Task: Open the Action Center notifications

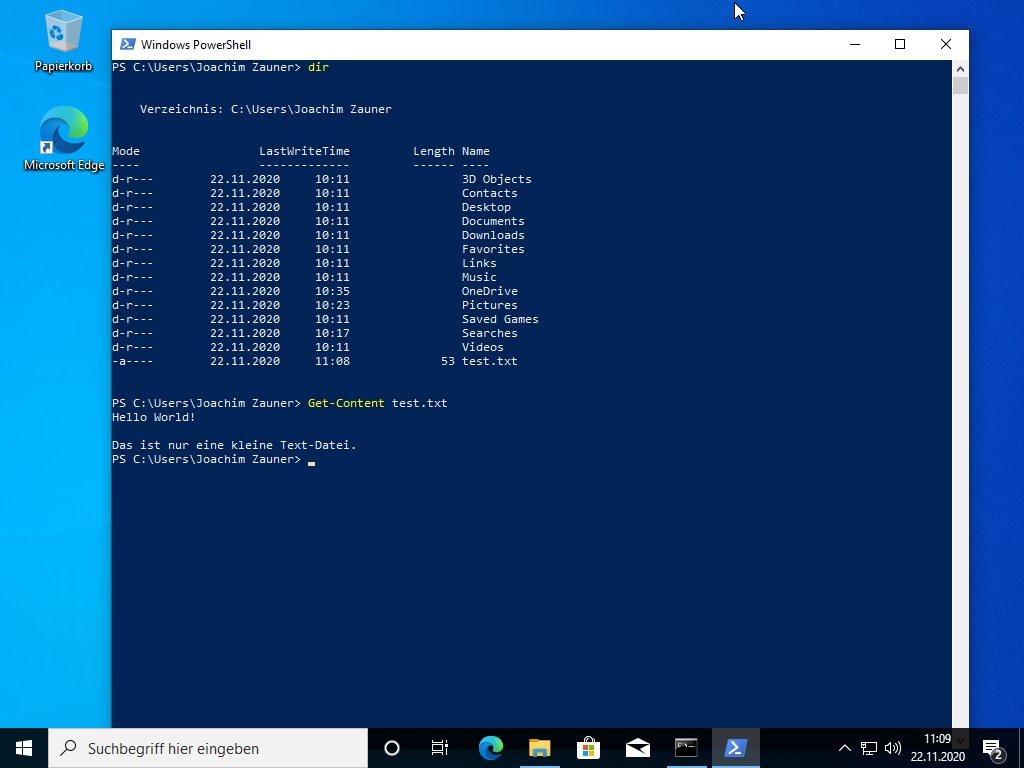Action: point(993,748)
